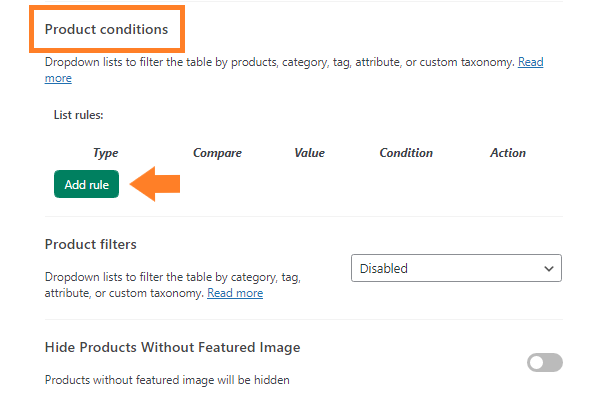The height and width of the screenshot is (393, 614).
Task: Click the green Add rule button
Action: [86, 184]
